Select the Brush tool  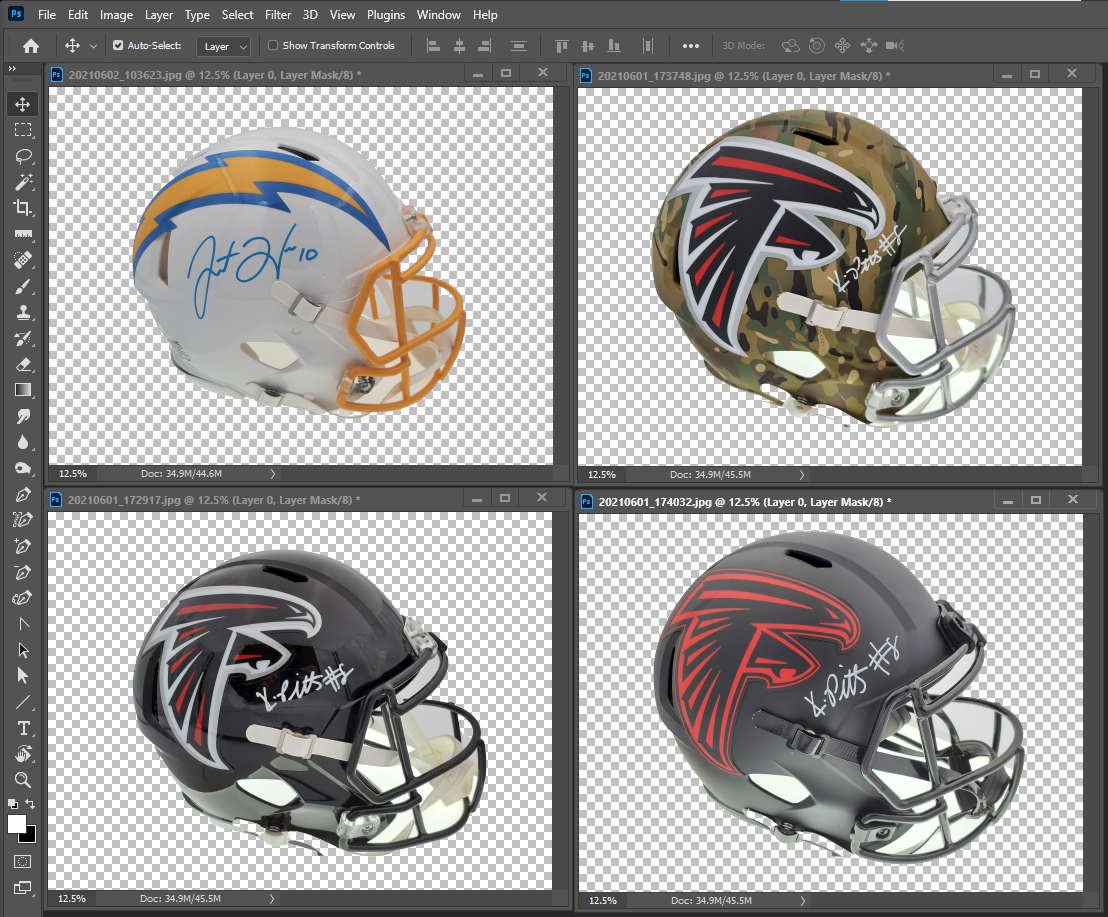point(22,286)
